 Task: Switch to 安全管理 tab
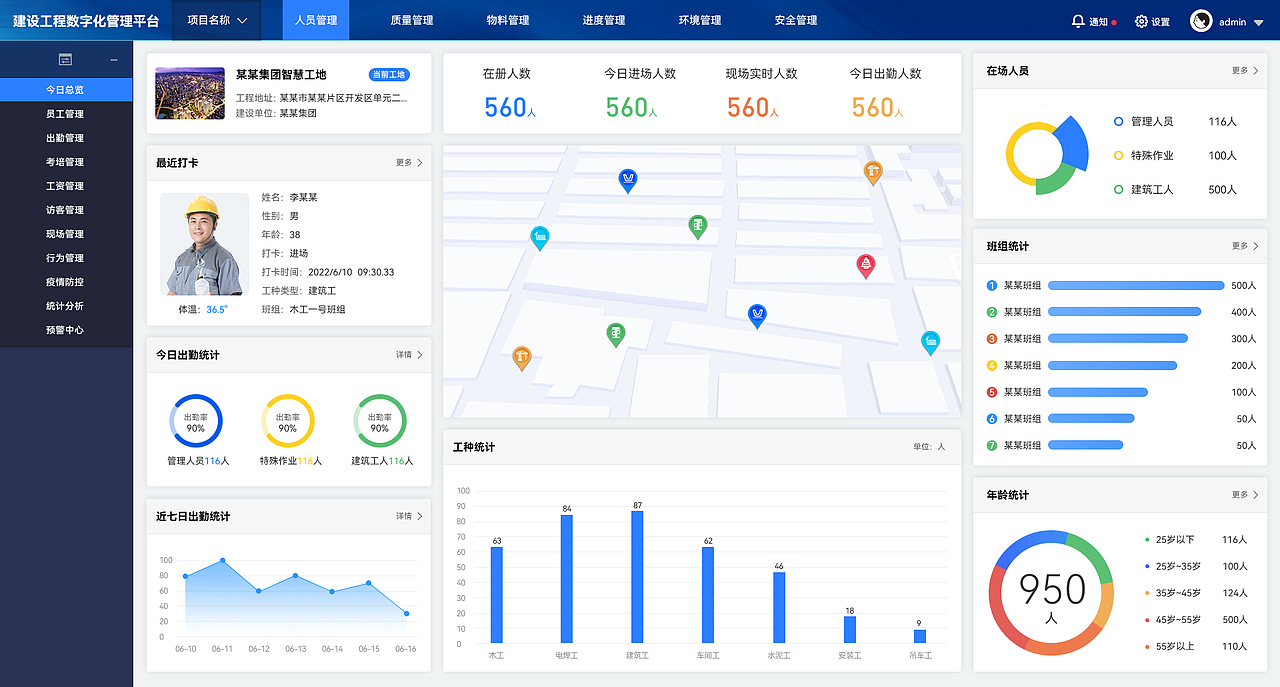coord(796,20)
